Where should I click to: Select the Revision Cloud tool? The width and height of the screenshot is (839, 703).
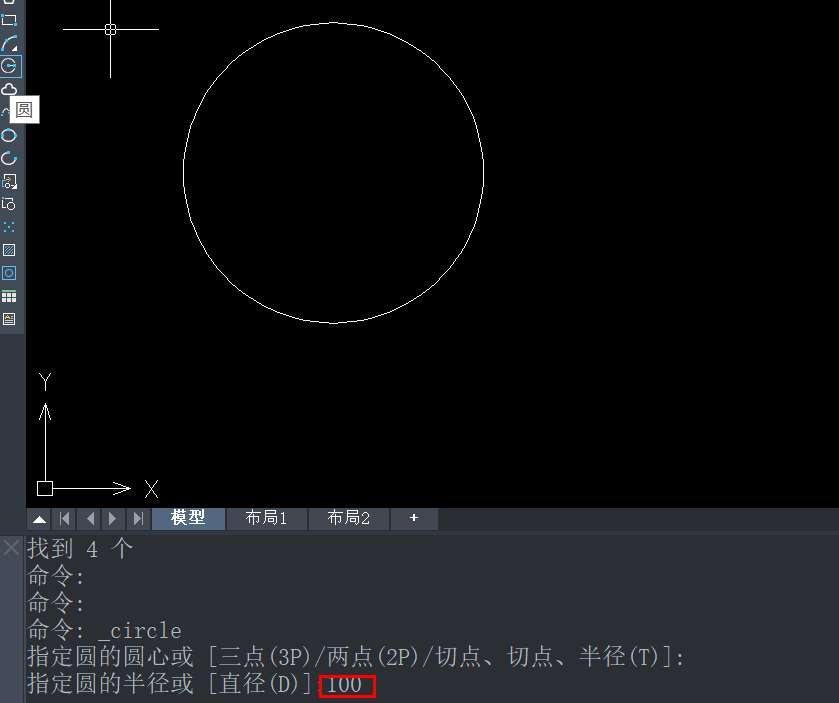coord(9,89)
